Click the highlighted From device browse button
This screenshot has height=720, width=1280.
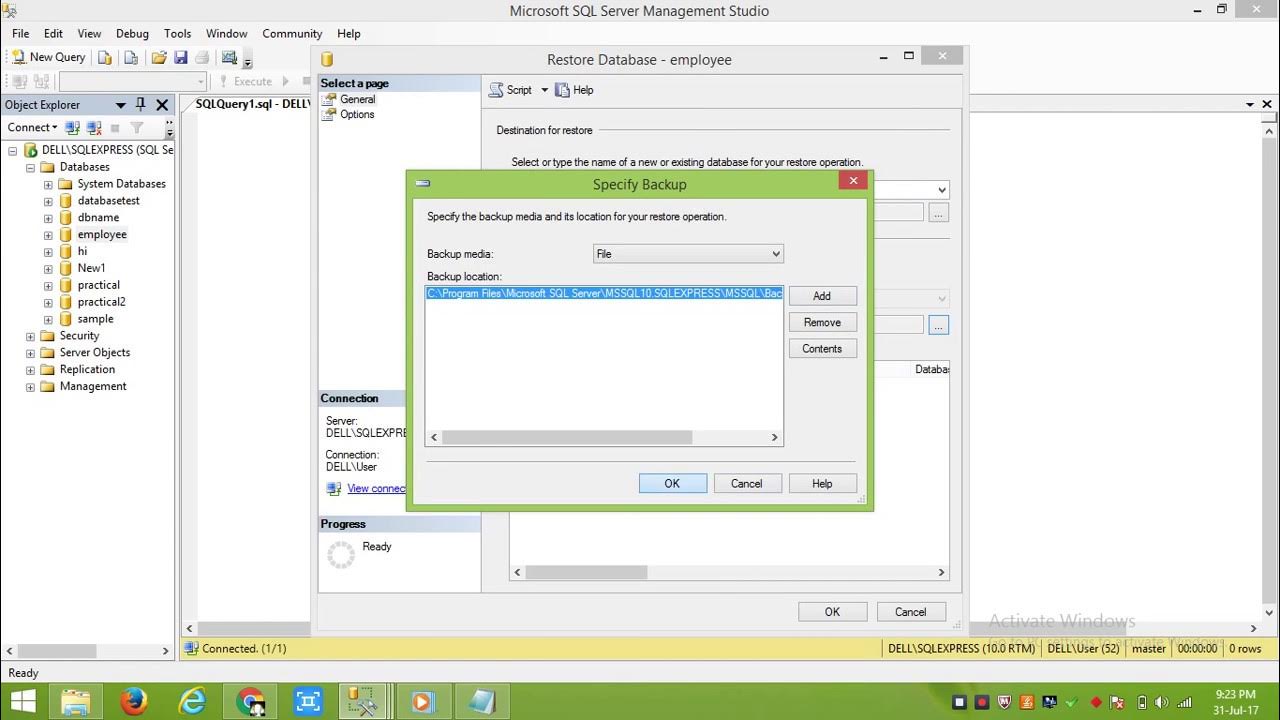pos(938,325)
